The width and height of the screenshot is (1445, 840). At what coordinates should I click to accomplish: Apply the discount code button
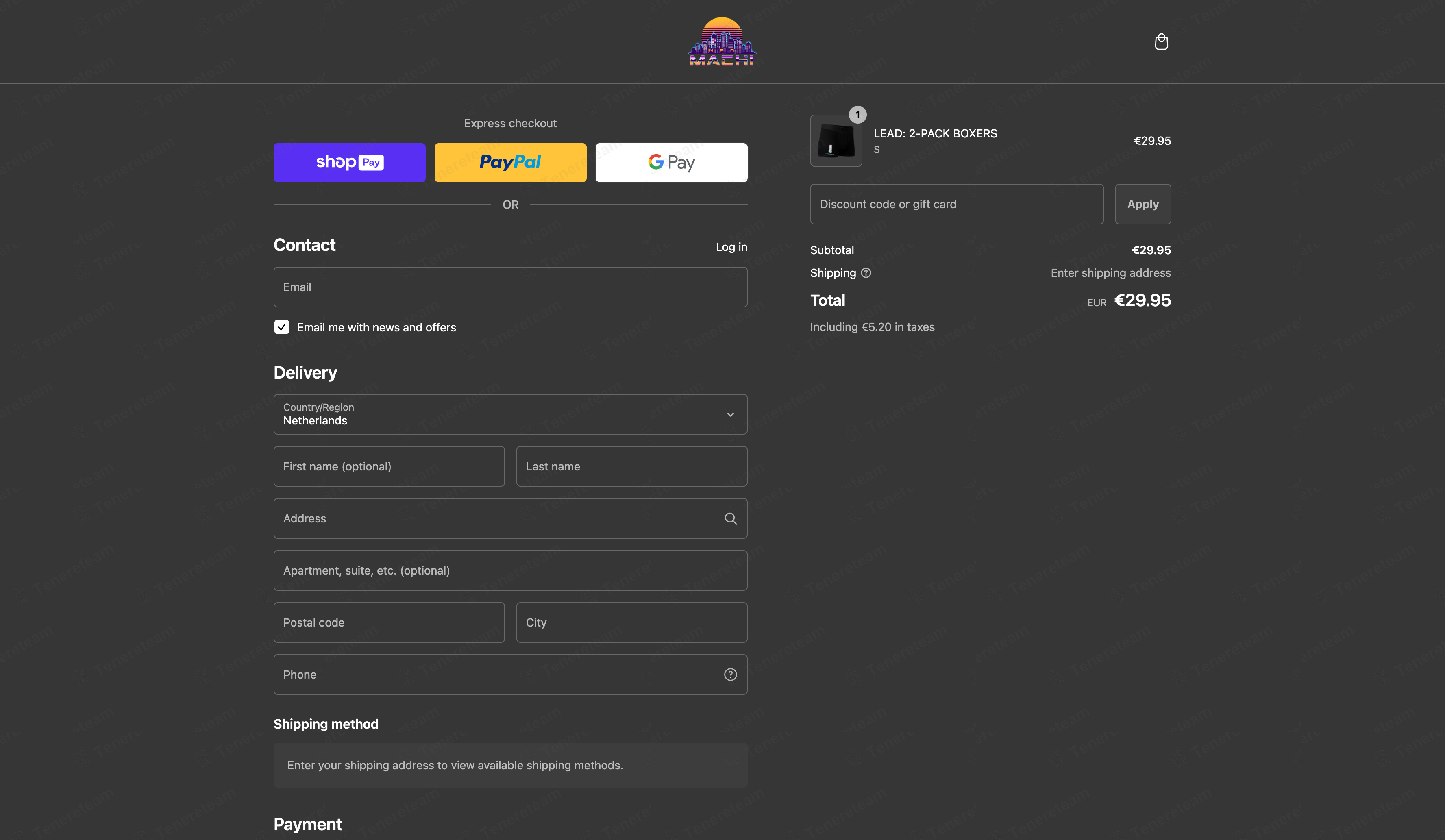click(x=1142, y=204)
